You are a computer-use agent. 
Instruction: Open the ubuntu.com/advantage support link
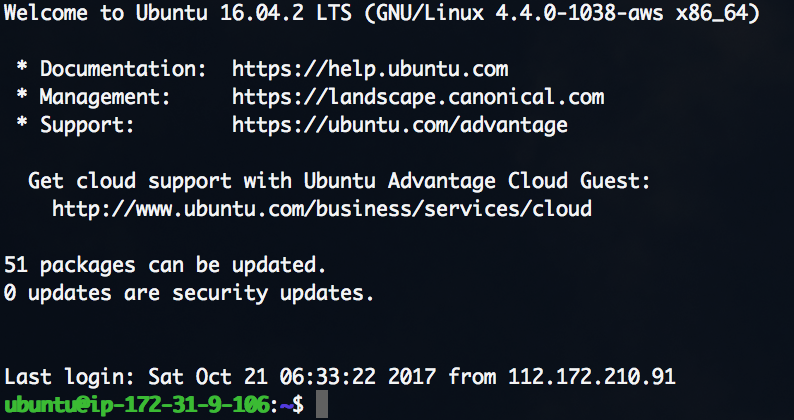point(400,126)
